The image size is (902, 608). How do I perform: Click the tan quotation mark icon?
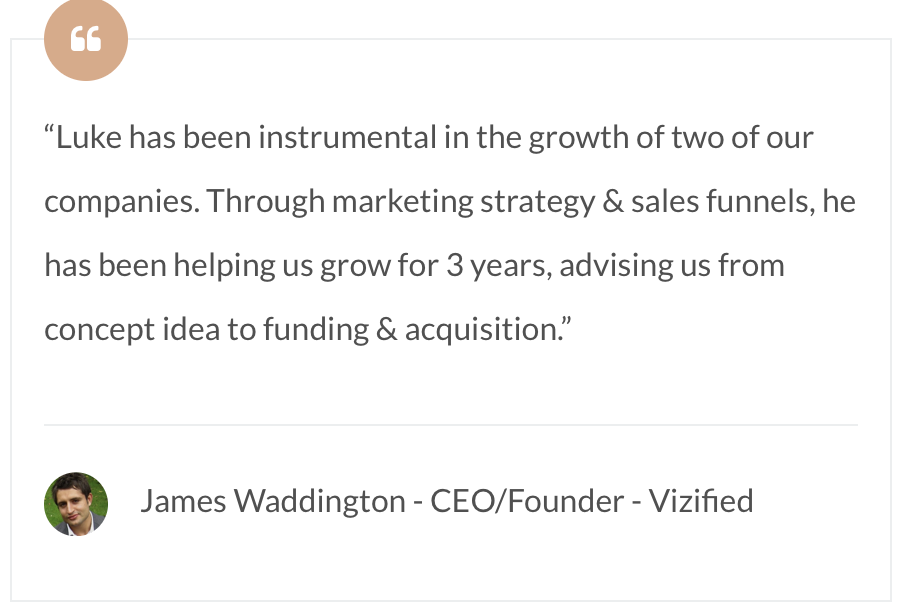point(86,39)
